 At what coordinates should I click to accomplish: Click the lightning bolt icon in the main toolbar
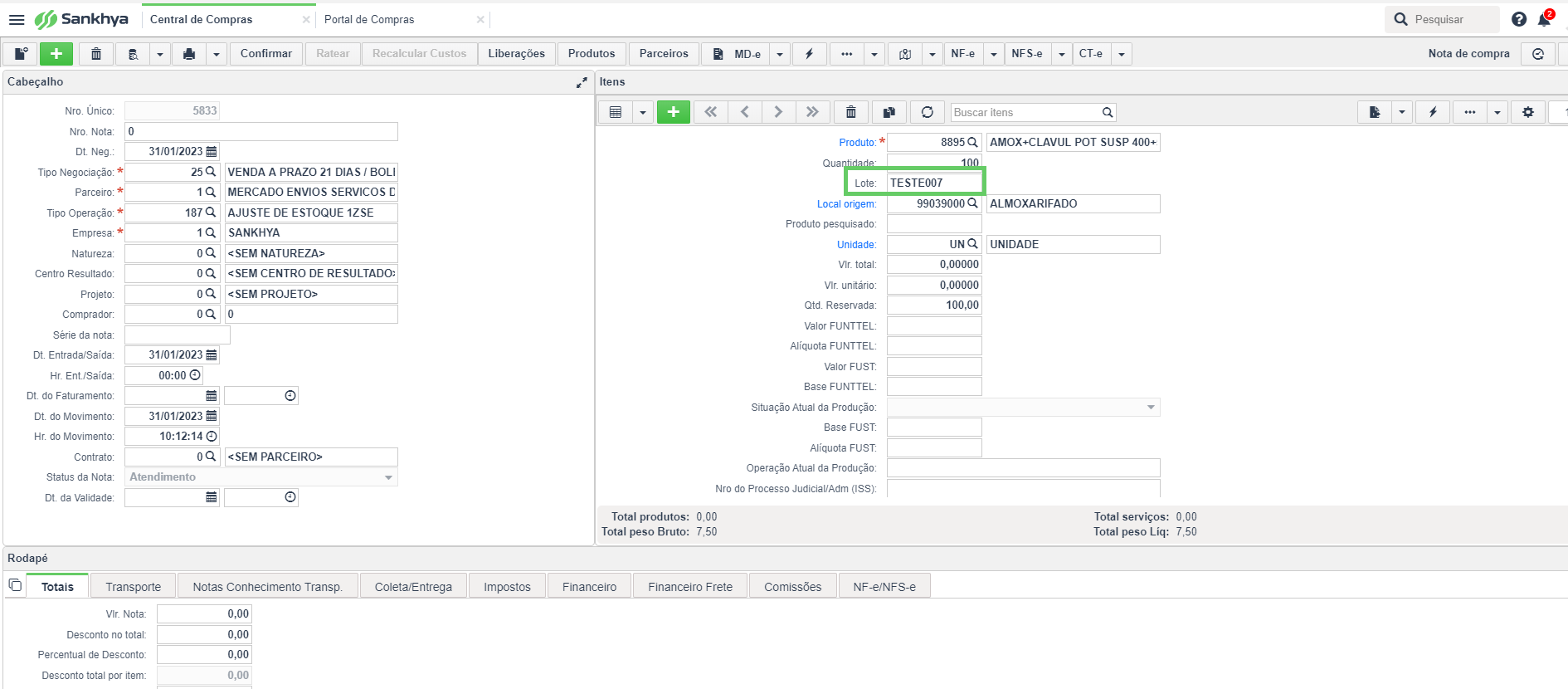[x=809, y=53]
